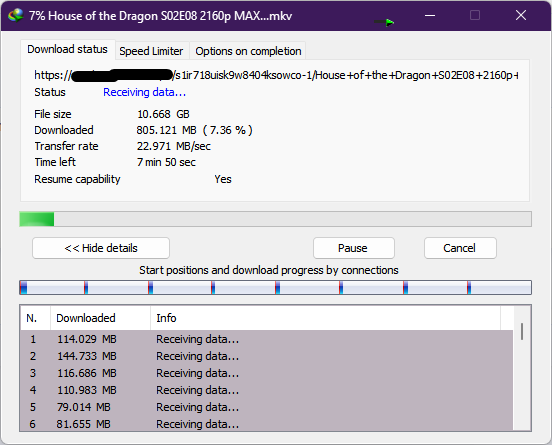This screenshot has height=445, width=552.
Task: Click the IDM app icon in title bar
Action: click(x=15, y=15)
